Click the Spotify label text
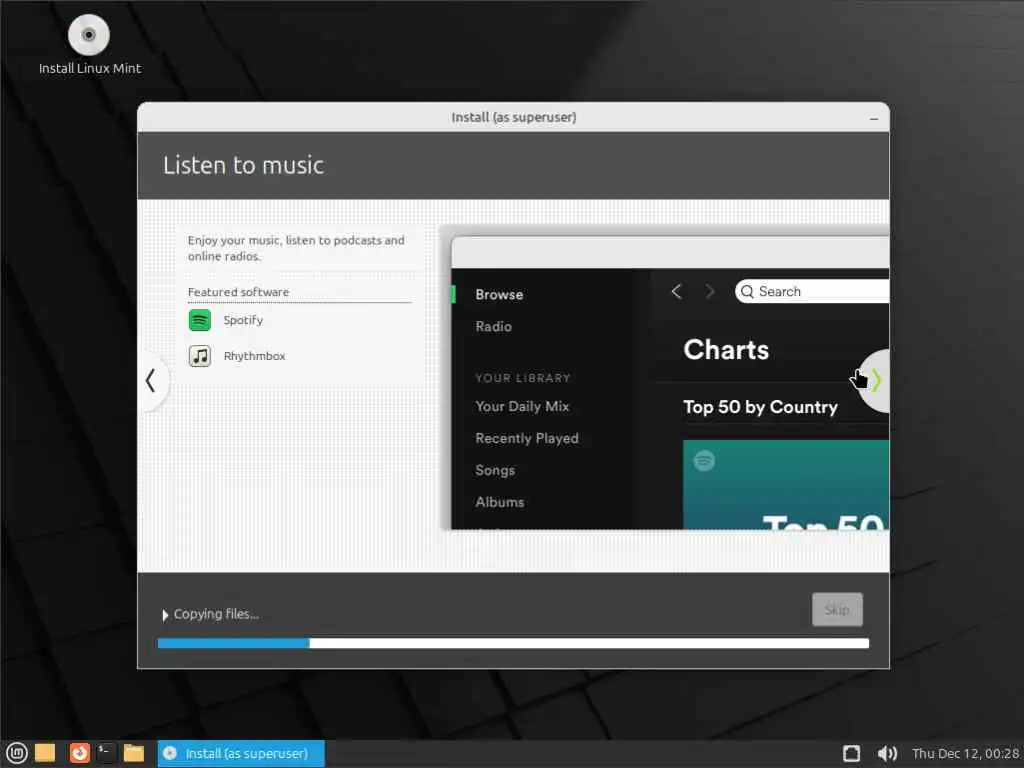The height and width of the screenshot is (768, 1024). (243, 320)
